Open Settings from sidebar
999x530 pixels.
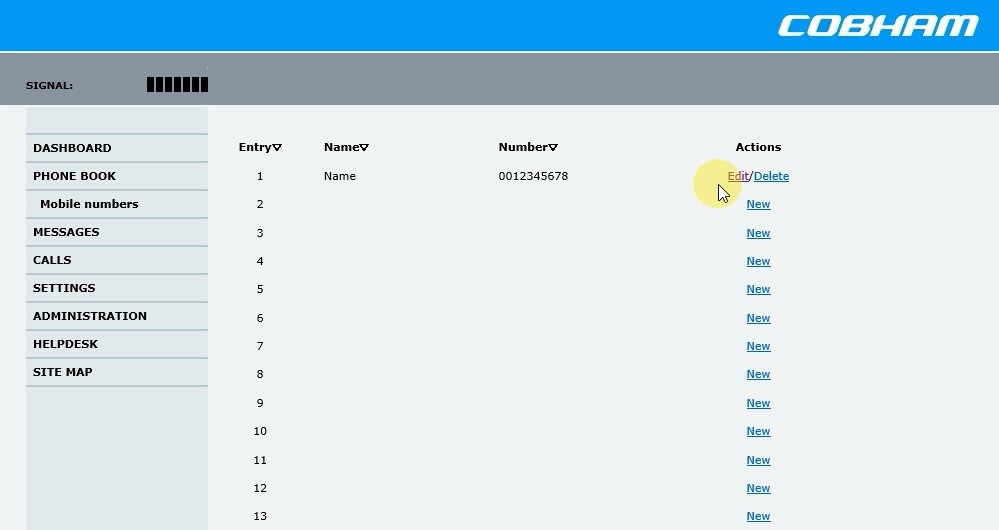coord(64,288)
